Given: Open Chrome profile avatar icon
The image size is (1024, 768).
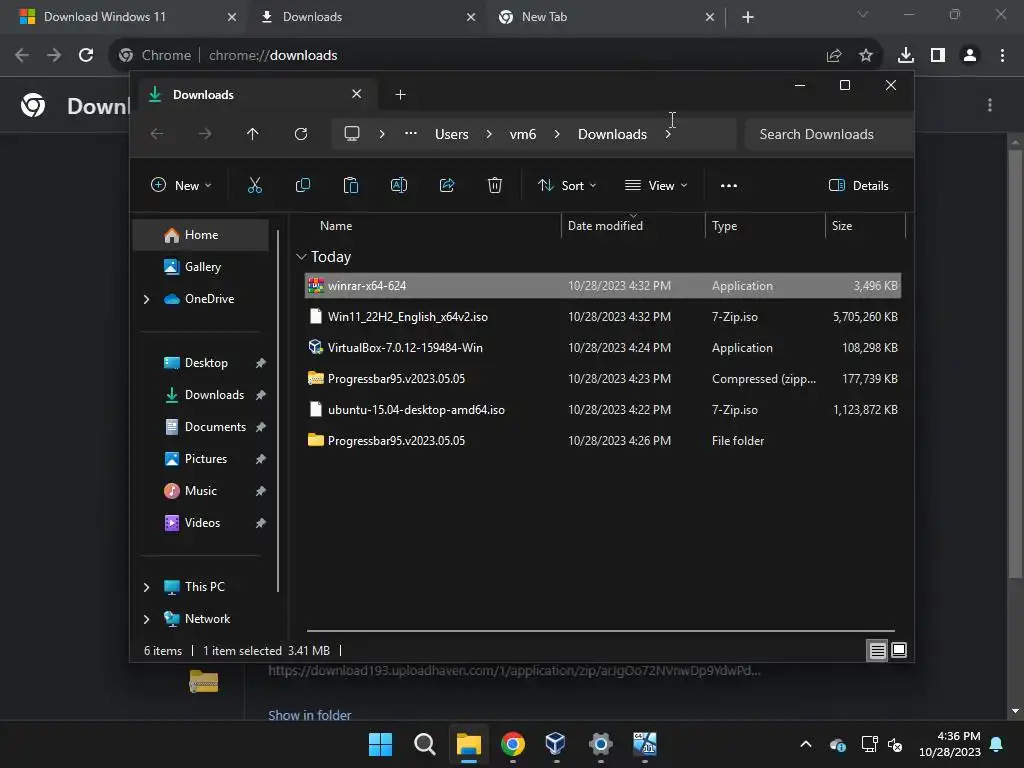Looking at the screenshot, I should 970,55.
